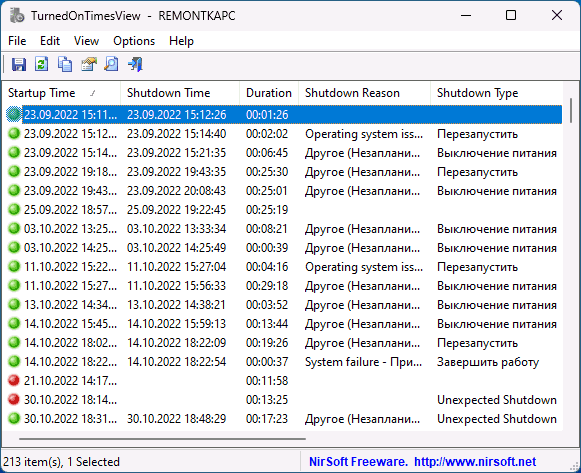Click the Exit door toolbar icon
The image size is (581, 473).
tap(135, 64)
